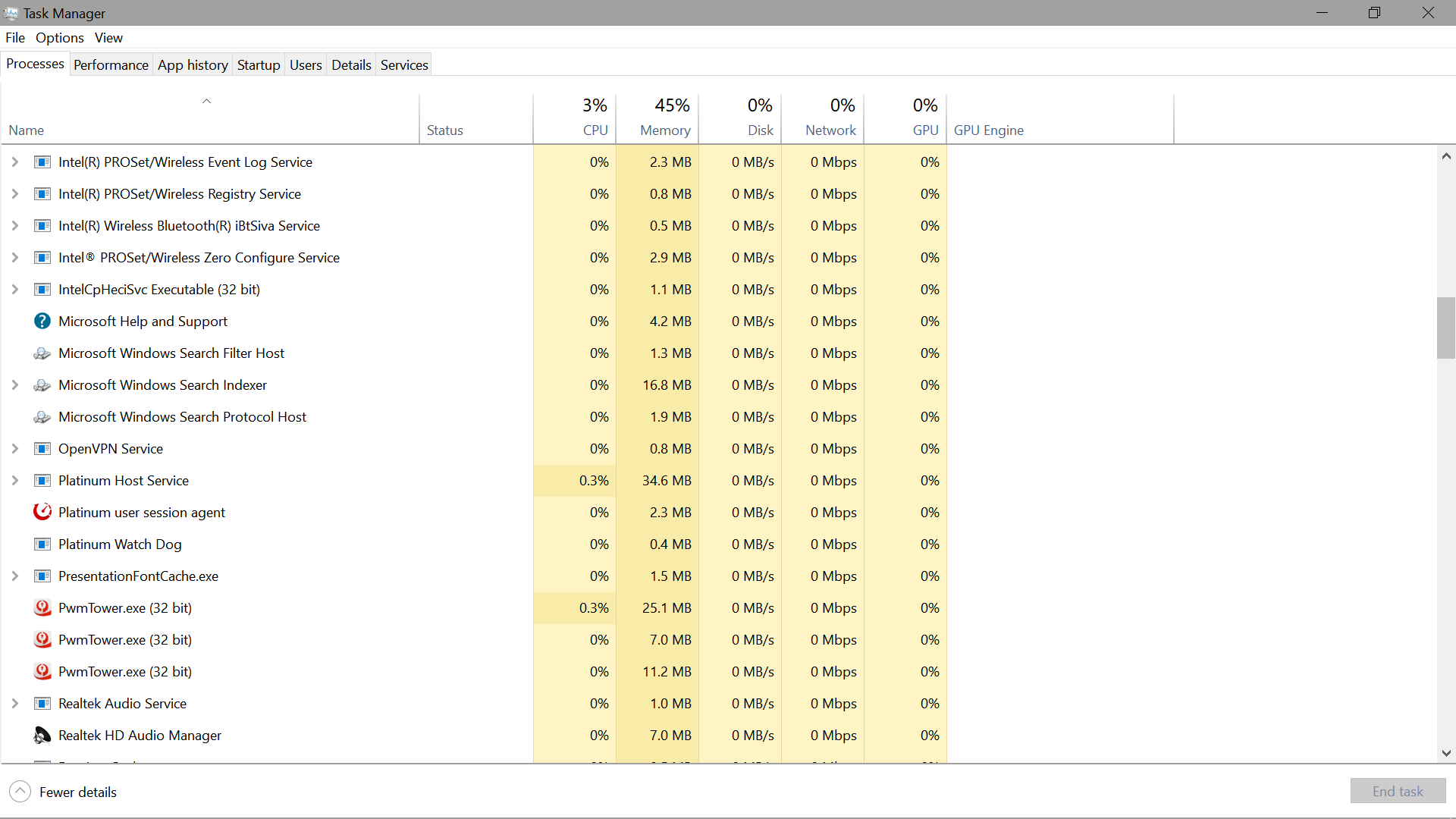Click the Fewer details link
Viewport: 1456px width, 819px height.
[x=78, y=792]
